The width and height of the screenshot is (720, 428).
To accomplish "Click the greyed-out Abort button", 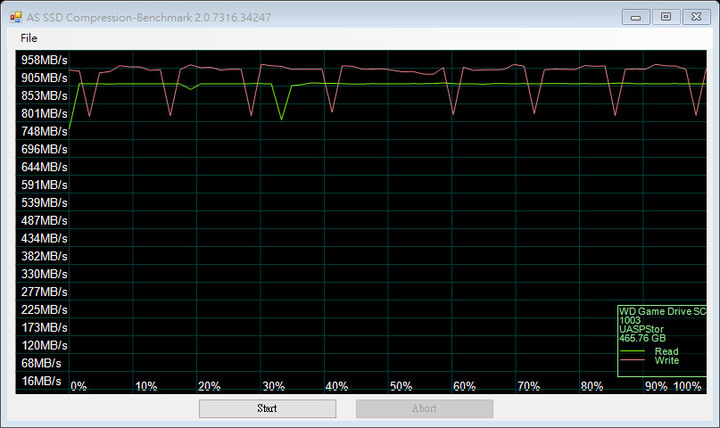I will [424, 408].
